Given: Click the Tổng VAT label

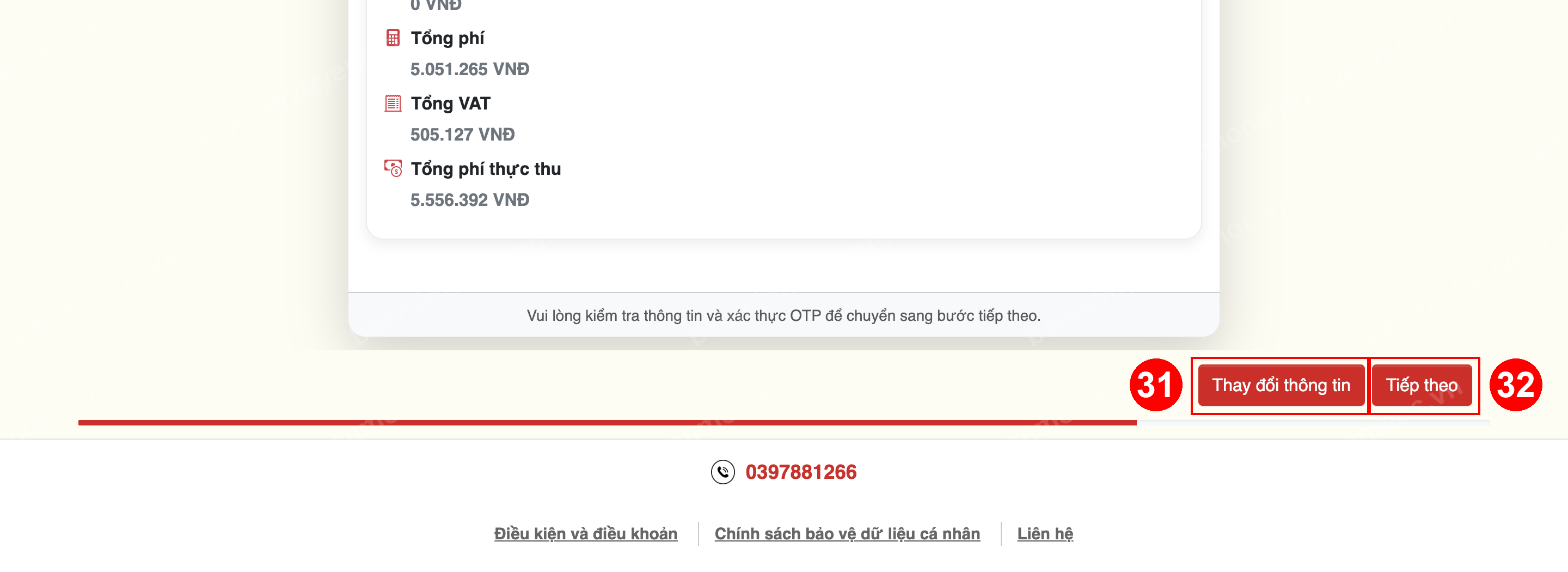Looking at the screenshot, I should [x=450, y=104].
